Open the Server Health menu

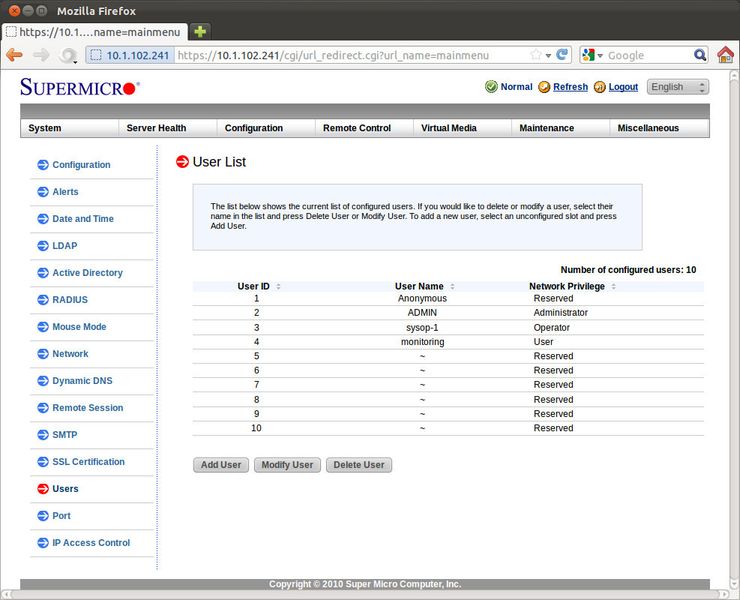[168, 128]
